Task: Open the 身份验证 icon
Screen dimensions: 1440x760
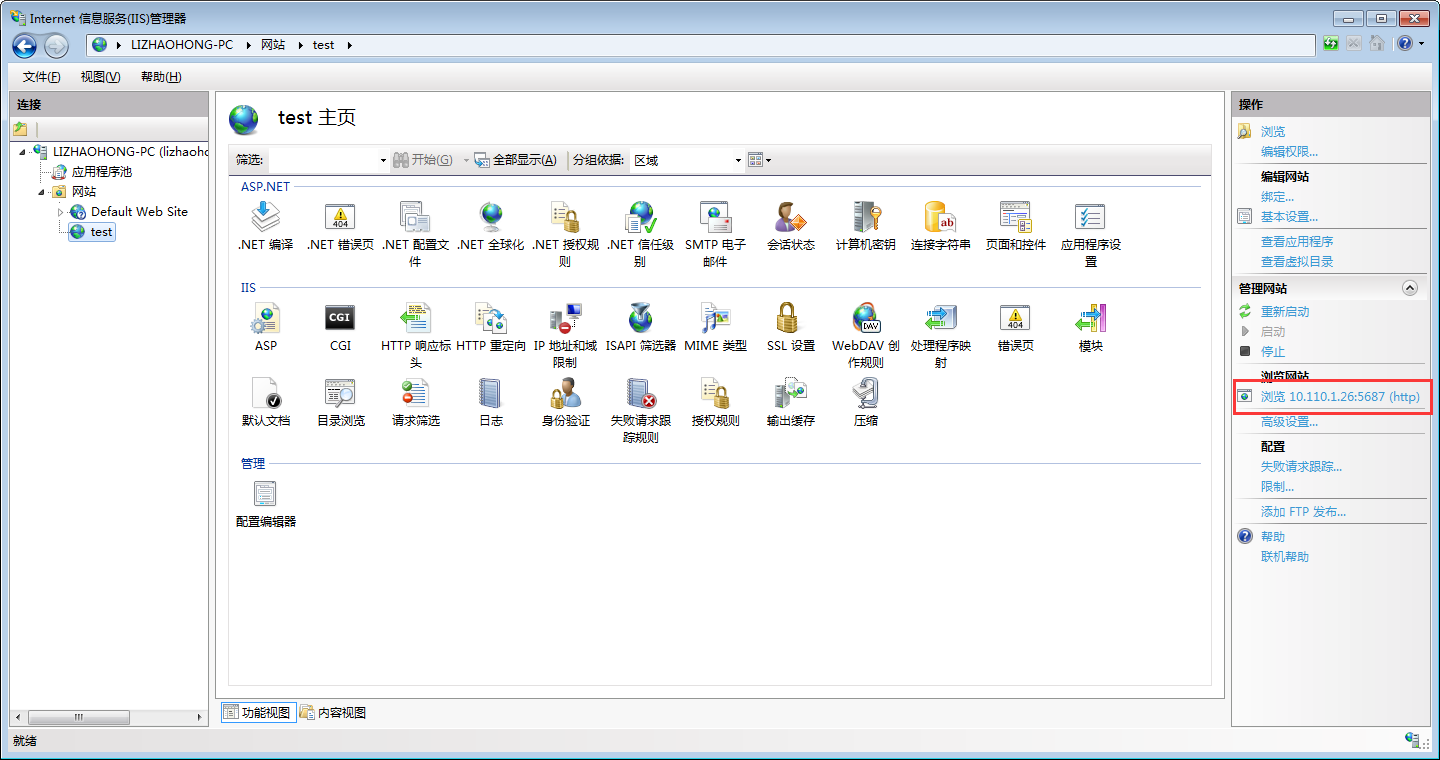Action: (565, 393)
